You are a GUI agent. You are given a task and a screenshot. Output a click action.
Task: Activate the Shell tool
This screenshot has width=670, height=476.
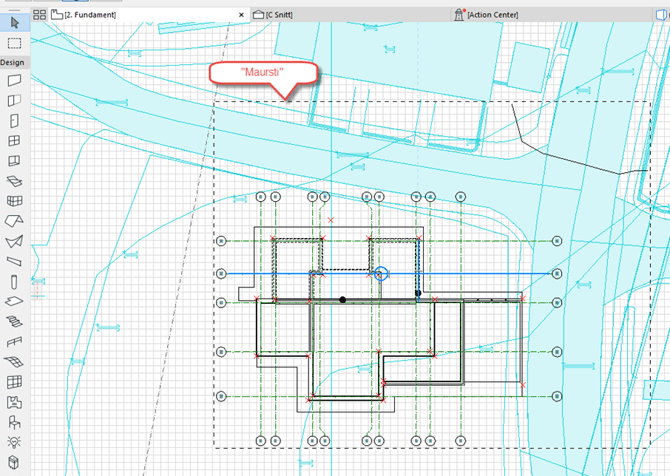14,241
